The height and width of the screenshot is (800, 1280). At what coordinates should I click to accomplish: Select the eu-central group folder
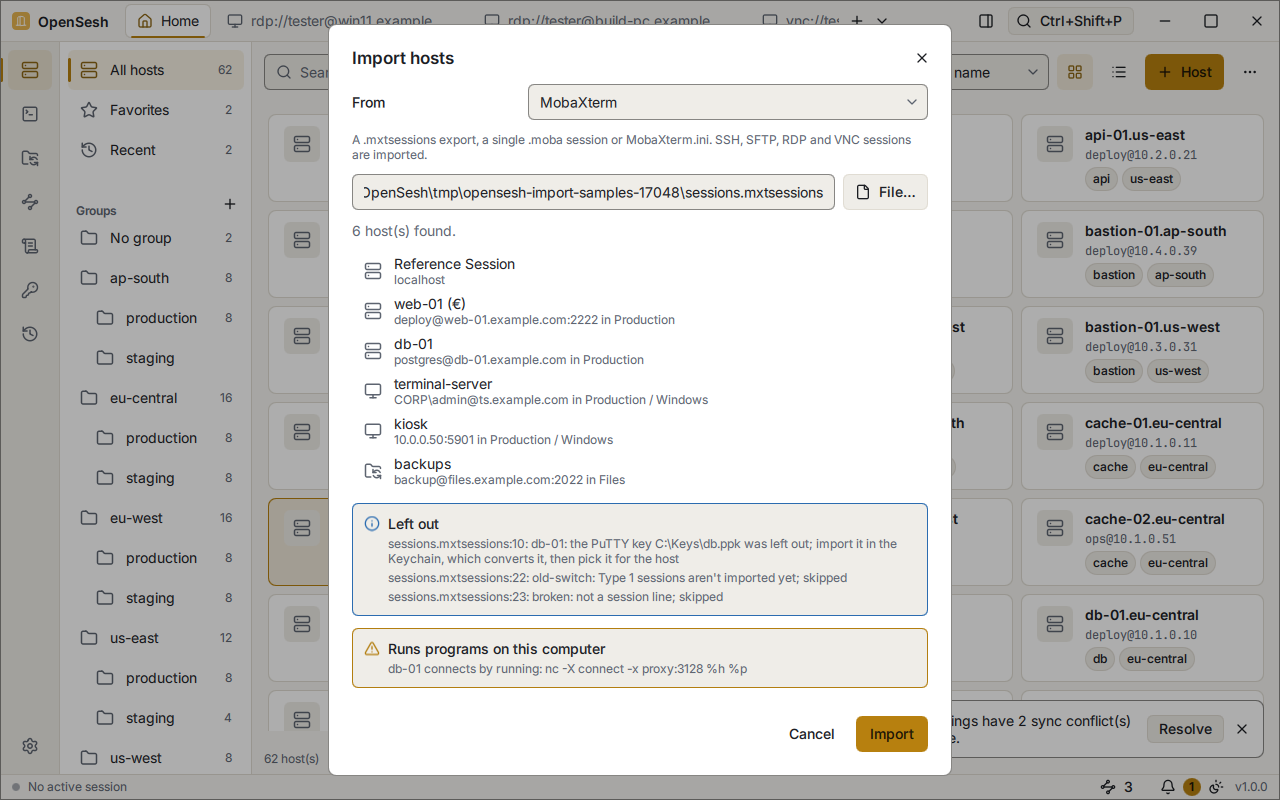(x=156, y=398)
